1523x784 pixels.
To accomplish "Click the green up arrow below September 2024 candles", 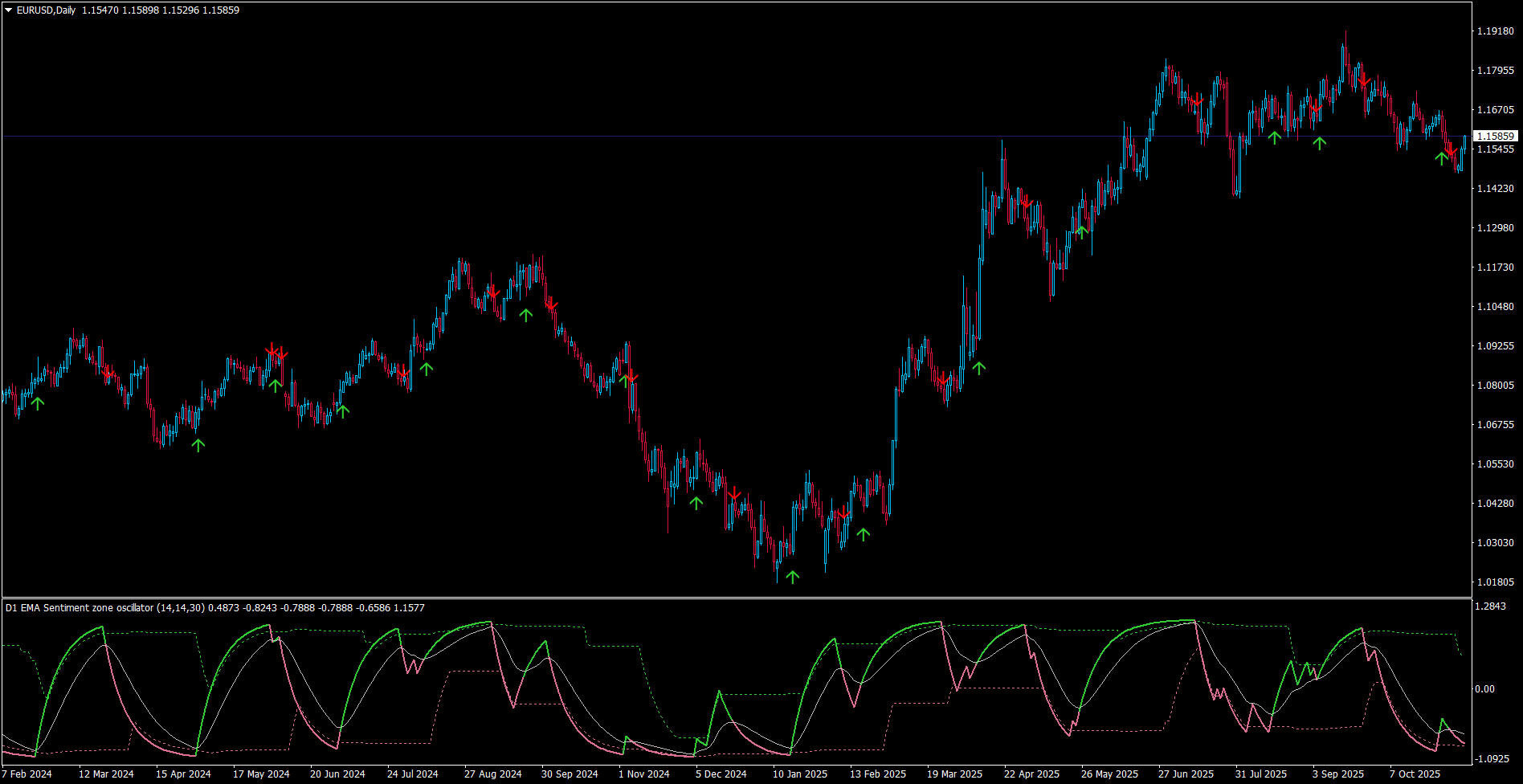I will coord(526,315).
